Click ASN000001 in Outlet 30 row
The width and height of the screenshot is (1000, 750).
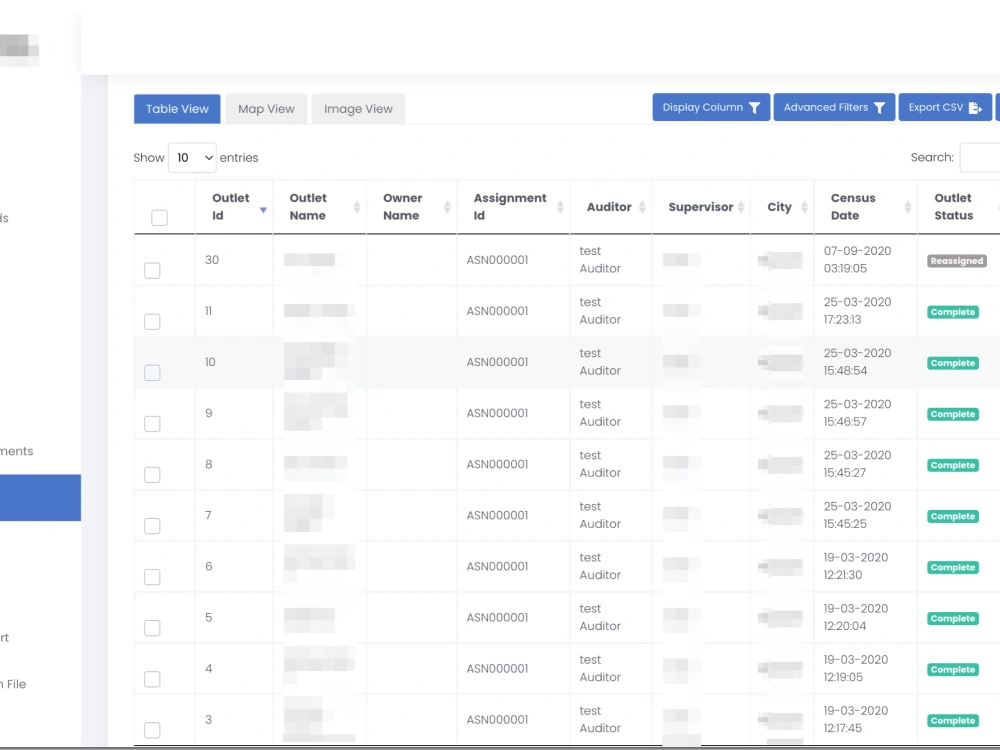[497, 260]
